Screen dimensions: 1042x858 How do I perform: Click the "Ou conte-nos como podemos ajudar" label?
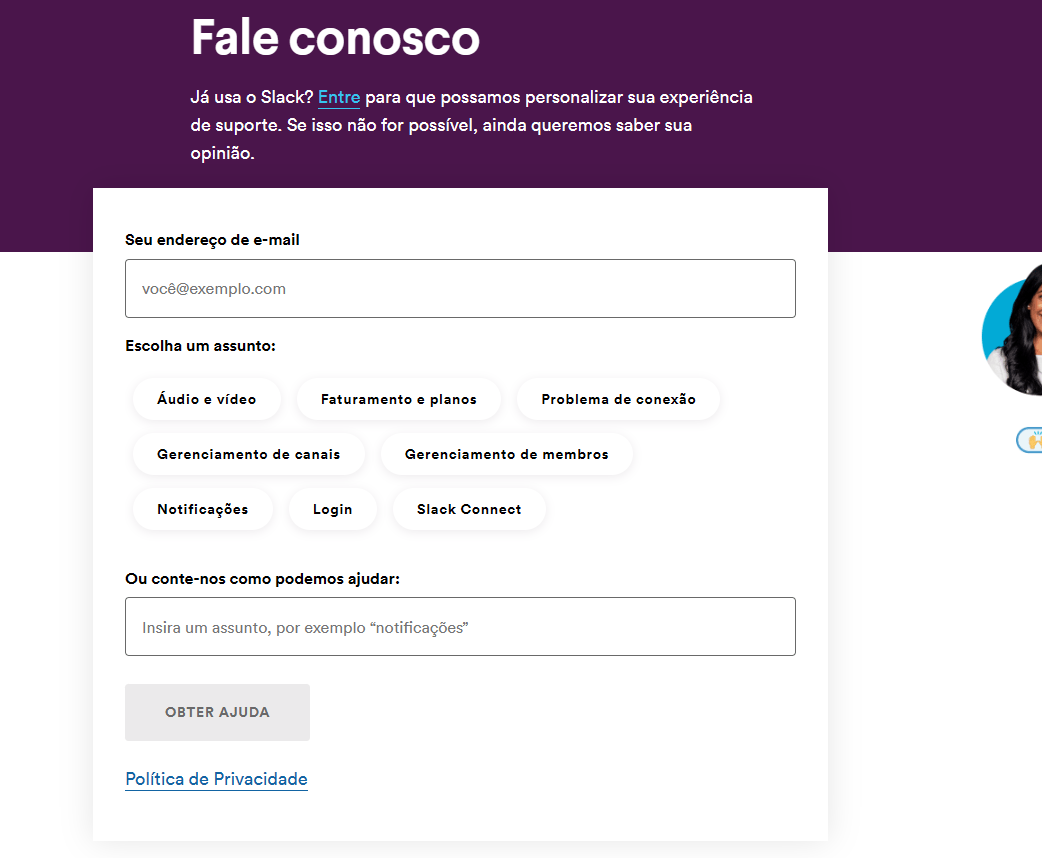click(x=262, y=579)
